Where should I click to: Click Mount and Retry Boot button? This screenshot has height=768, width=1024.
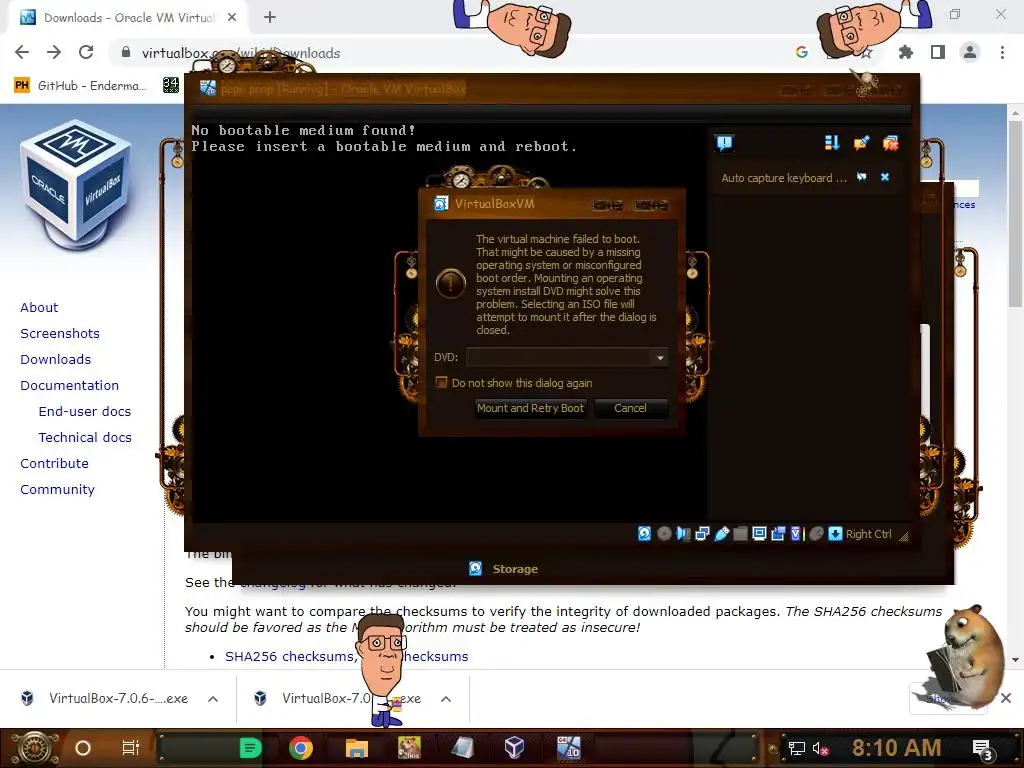tap(530, 408)
